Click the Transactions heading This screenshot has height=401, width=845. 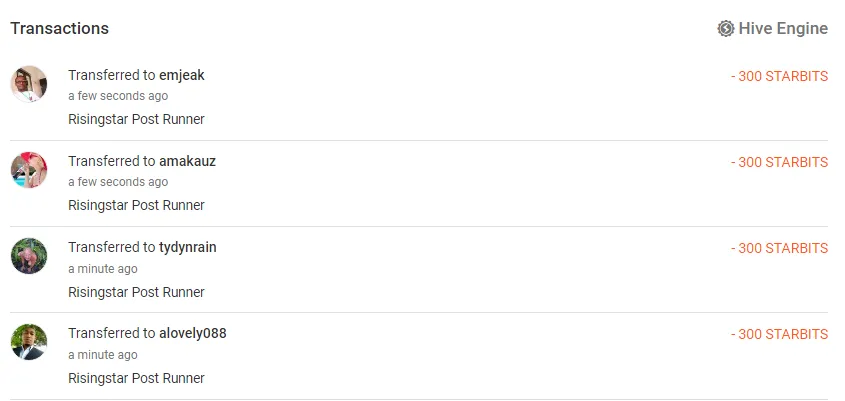click(59, 28)
